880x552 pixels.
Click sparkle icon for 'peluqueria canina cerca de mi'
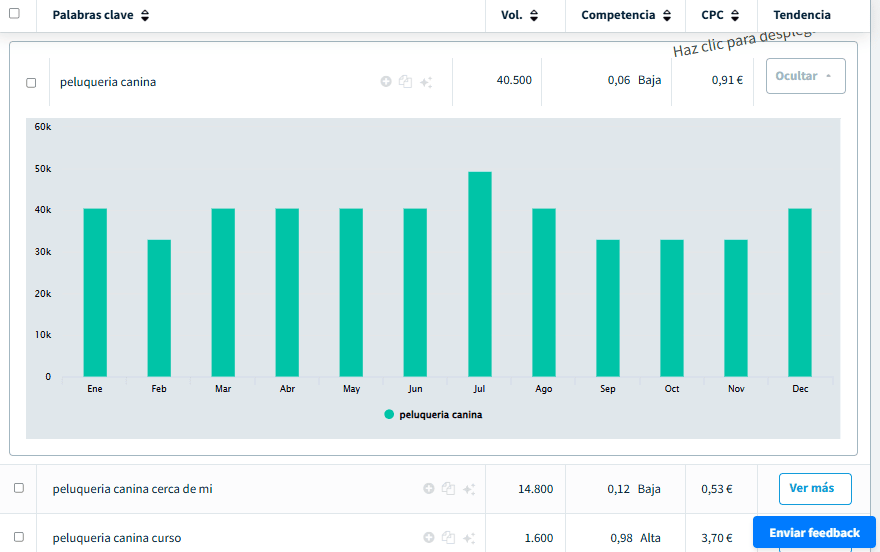(x=469, y=489)
